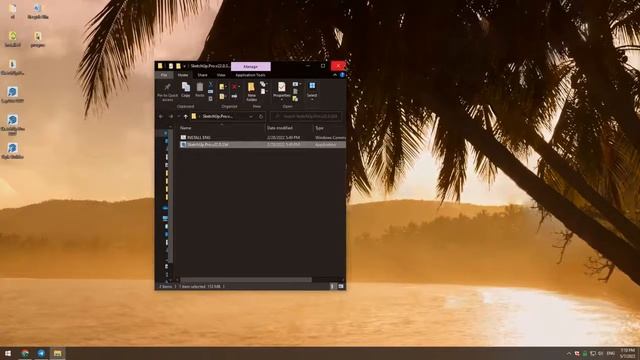Open the recent locations dropdown arrow
640x360 pixels.
(x=178, y=116)
